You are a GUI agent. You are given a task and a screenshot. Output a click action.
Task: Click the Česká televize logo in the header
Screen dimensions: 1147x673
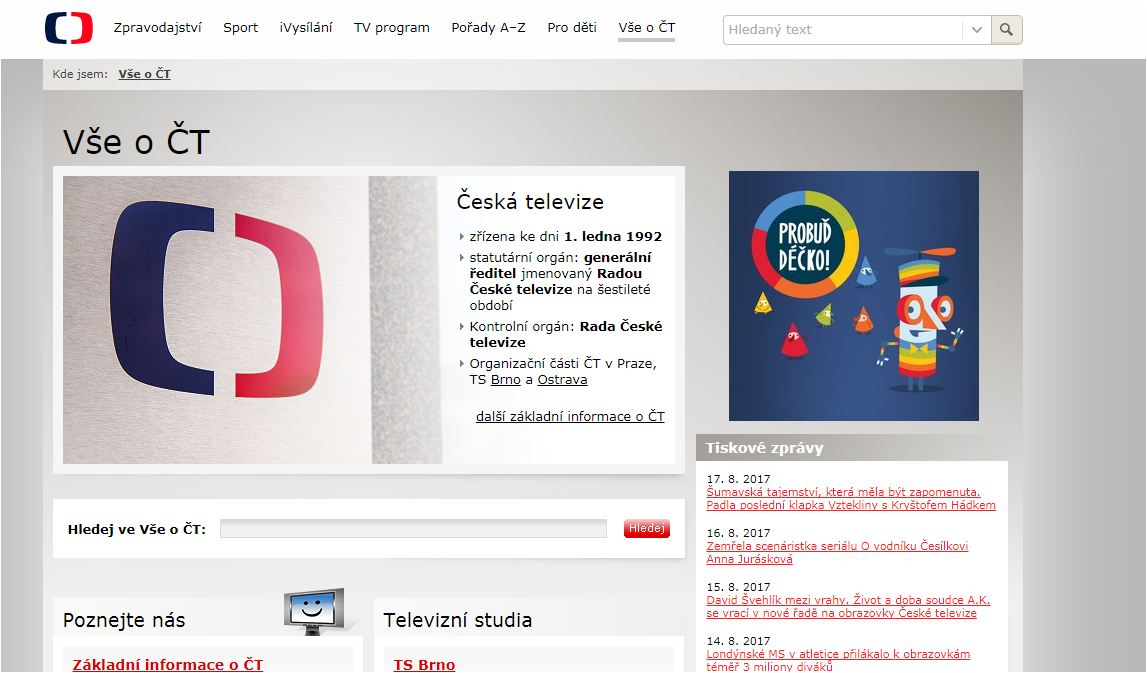(69, 28)
